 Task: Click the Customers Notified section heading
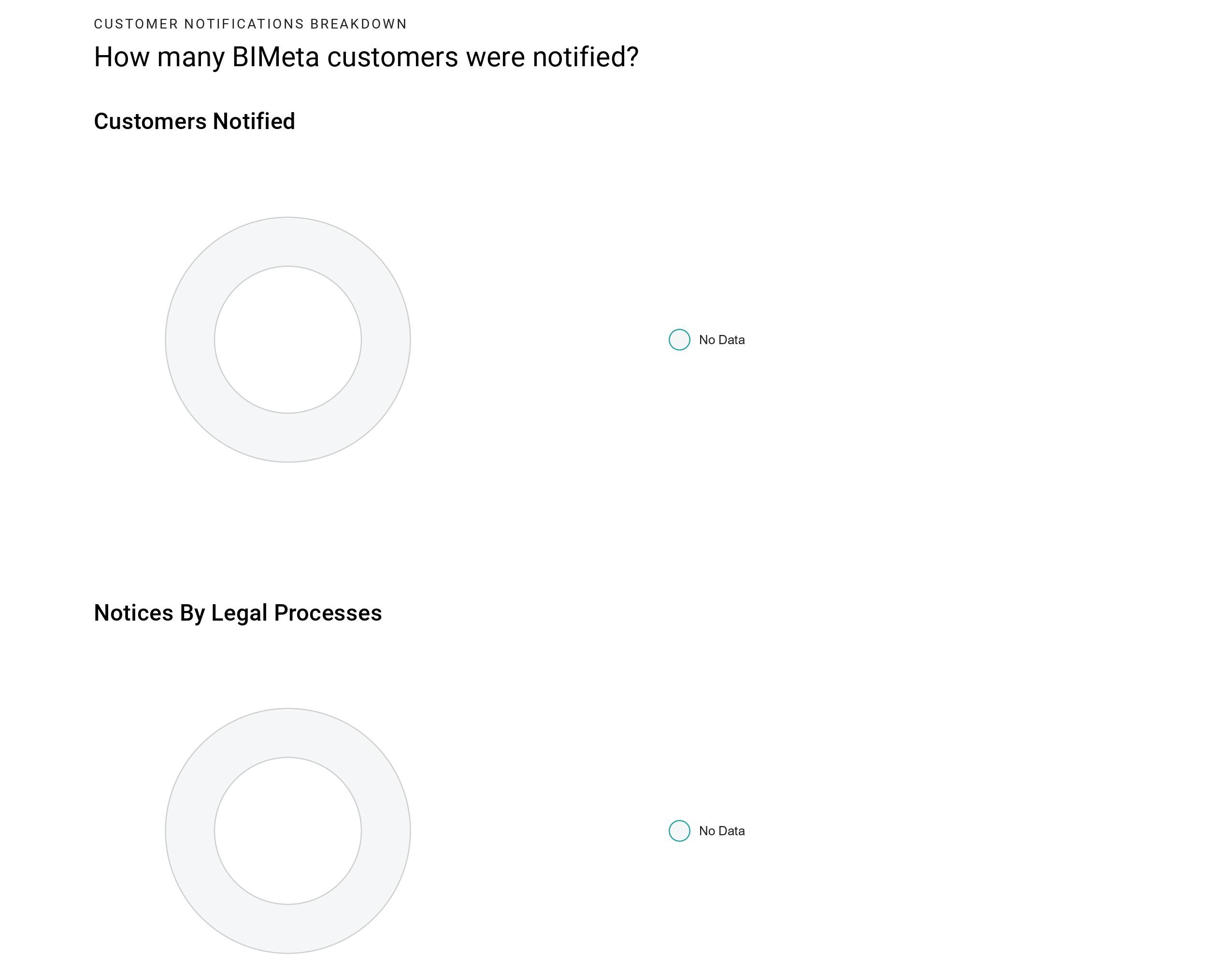(194, 121)
